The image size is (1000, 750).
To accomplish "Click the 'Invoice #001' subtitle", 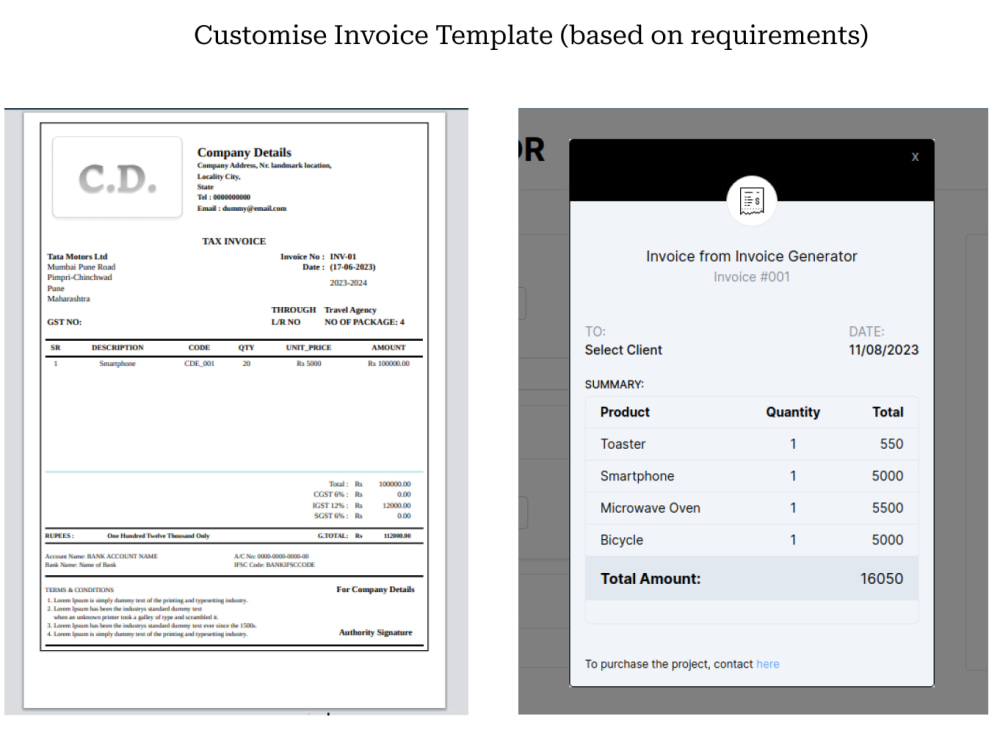I will click(x=751, y=277).
